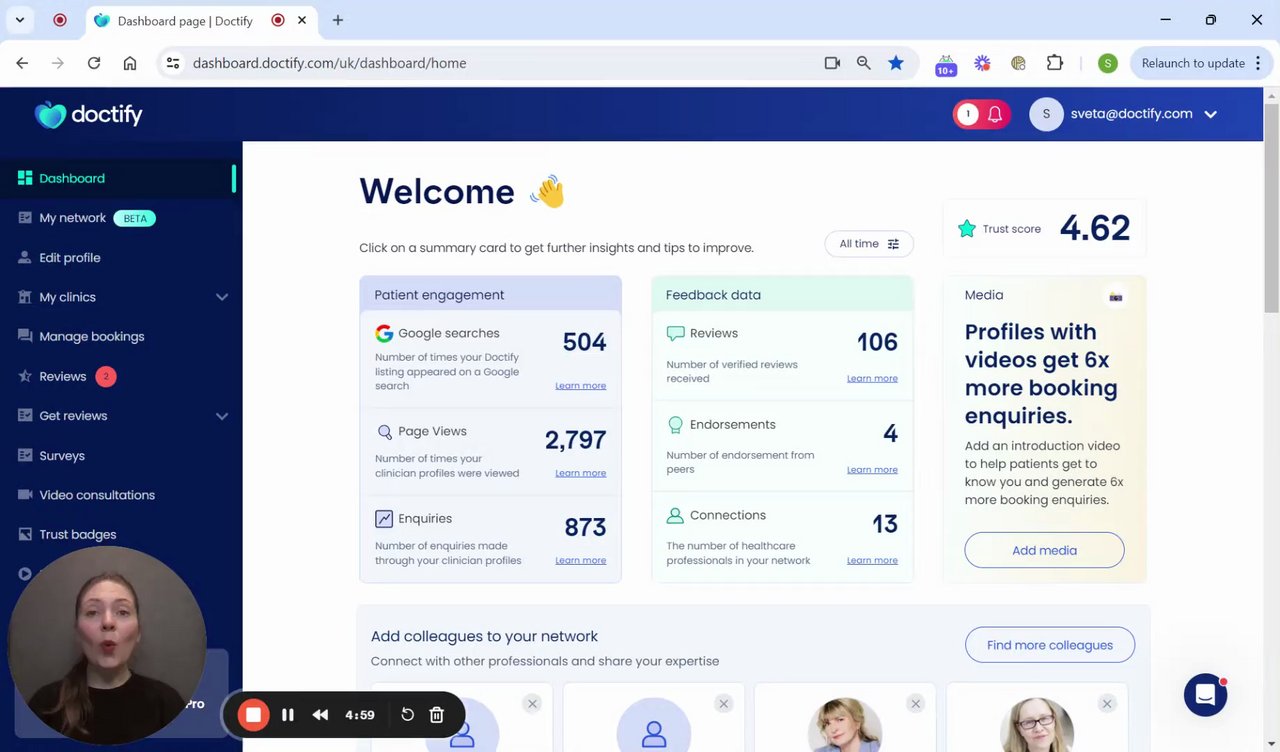Pause the screen recording
The image size is (1280, 752).
click(288, 715)
